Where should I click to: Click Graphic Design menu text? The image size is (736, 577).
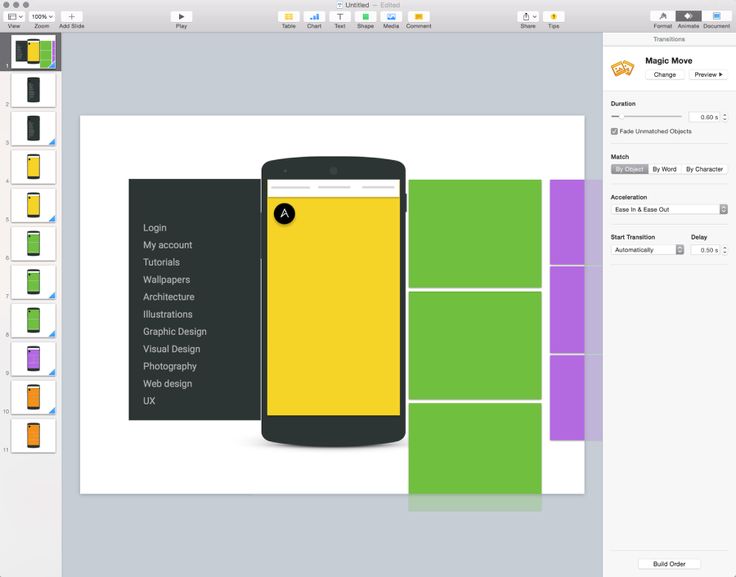coord(175,331)
